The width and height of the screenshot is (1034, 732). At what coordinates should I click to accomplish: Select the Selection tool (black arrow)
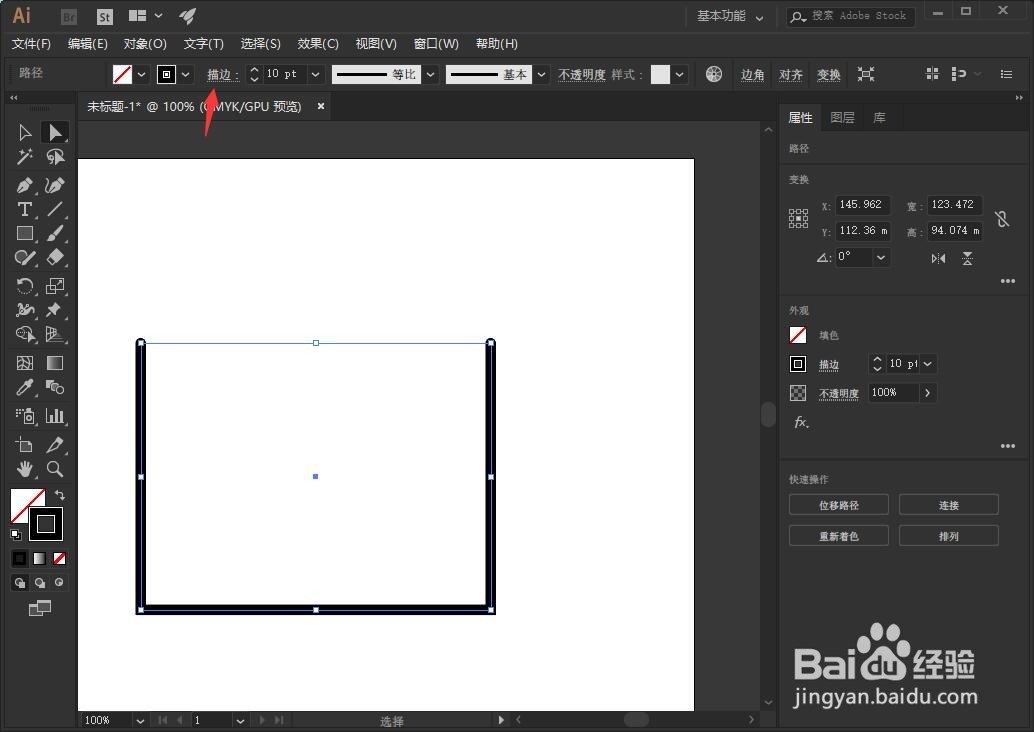click(24, 133)
